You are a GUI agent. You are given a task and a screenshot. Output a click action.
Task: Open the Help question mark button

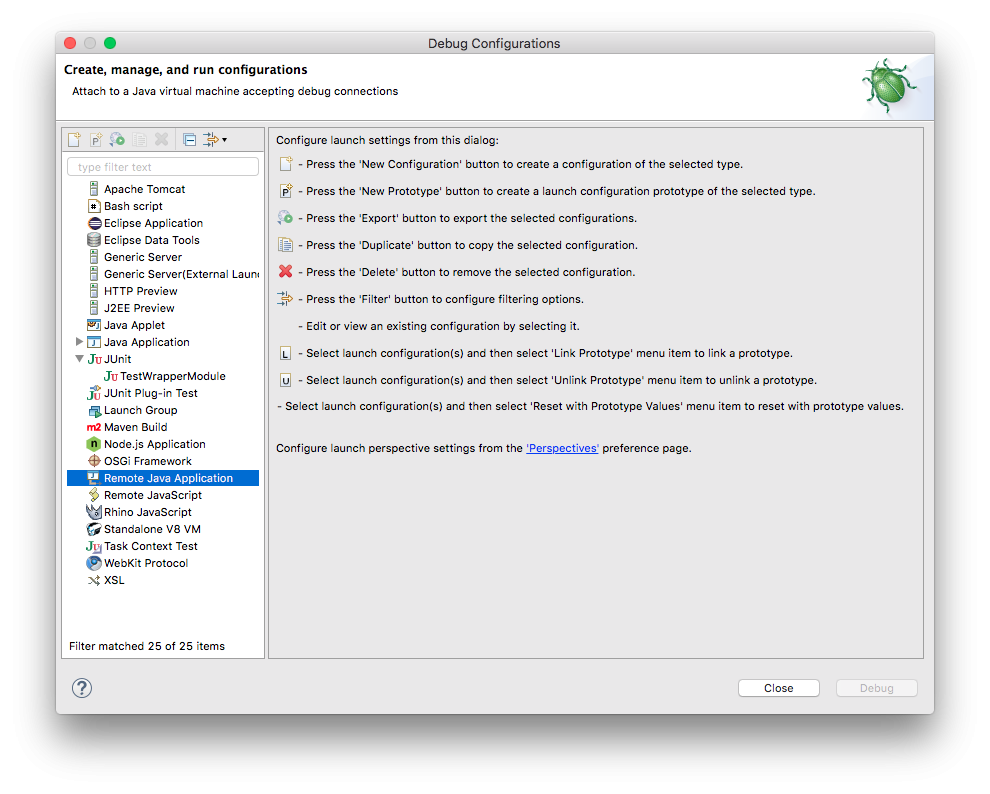(82, 688)
